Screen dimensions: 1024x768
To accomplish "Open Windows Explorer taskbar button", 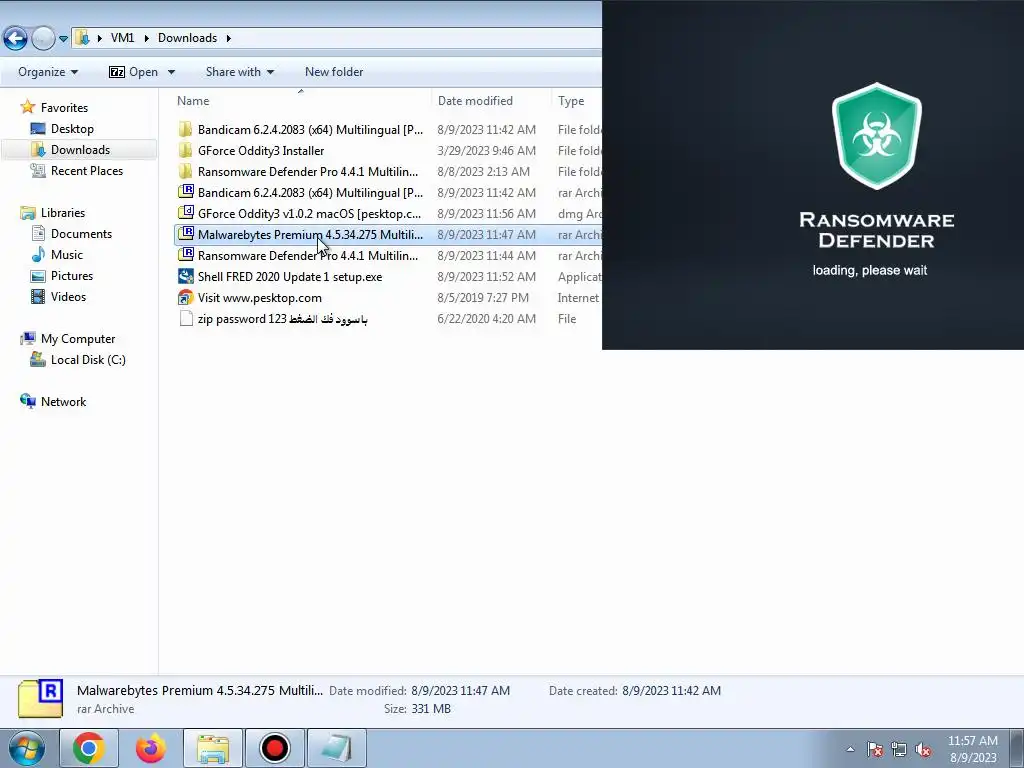I will click(x=213, y=748).
